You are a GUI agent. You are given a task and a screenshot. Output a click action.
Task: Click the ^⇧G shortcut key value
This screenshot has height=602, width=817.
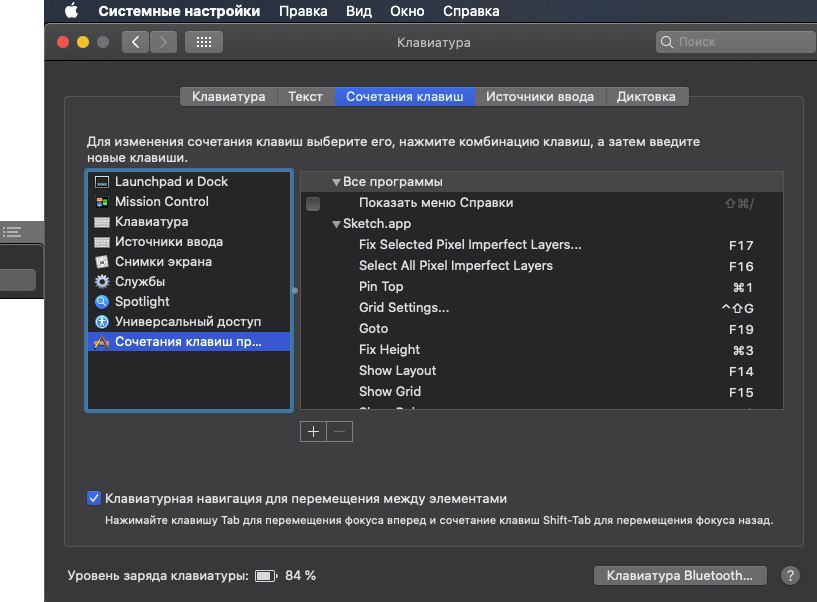(x=737, y=309)
